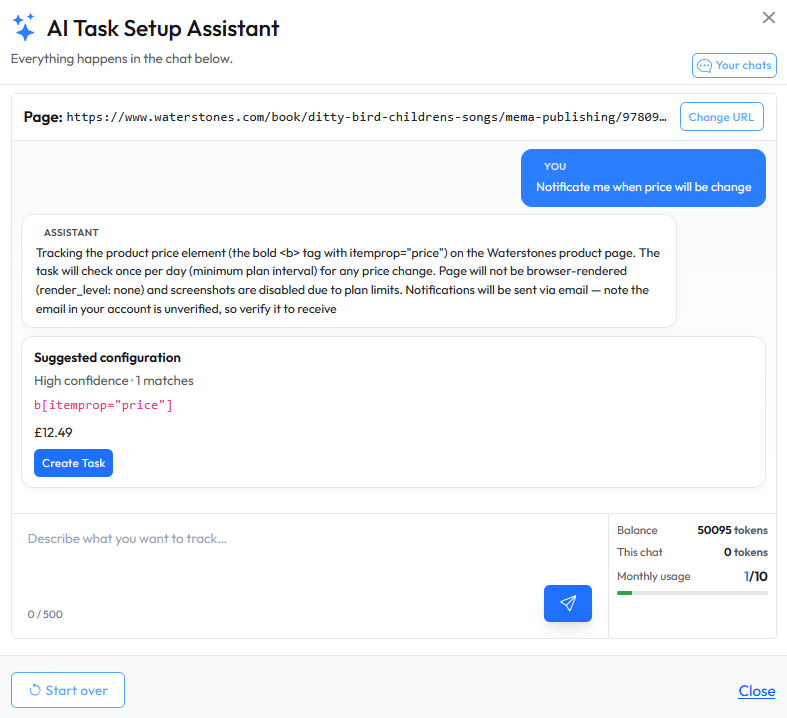Click the 'Suggested configuration' heading

(107, 358)
